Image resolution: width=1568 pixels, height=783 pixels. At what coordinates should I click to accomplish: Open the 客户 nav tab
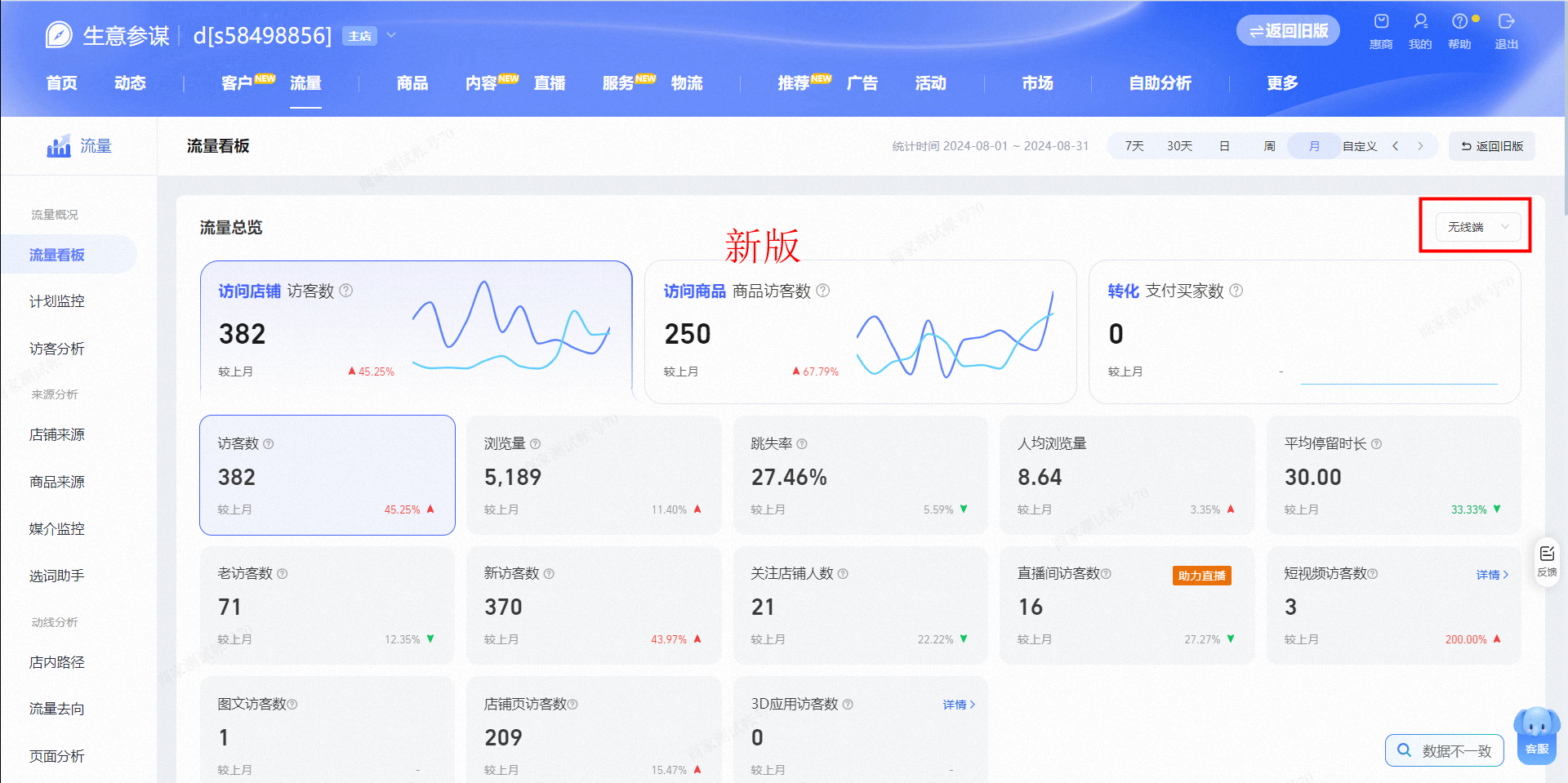tap(237, 83)
